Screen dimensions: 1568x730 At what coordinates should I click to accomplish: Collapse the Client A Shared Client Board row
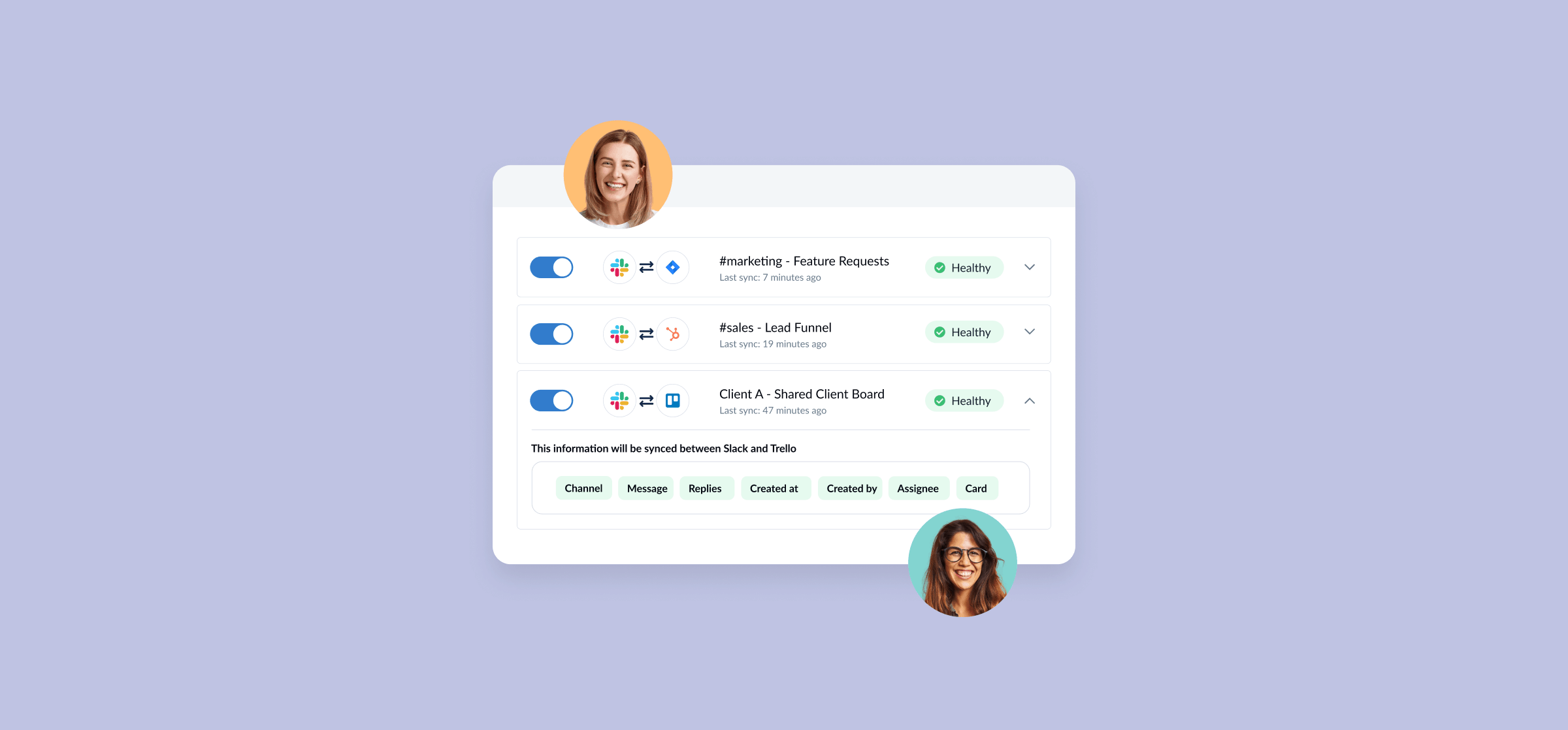1029,400
